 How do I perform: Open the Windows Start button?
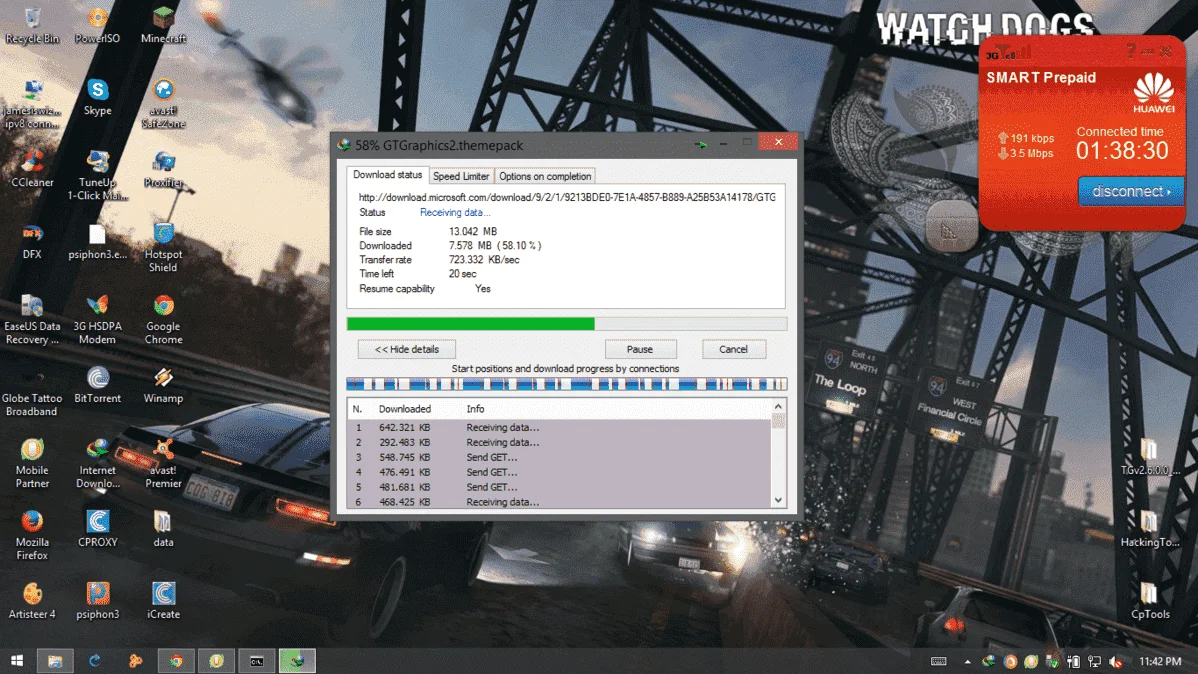pyautogui.click(x=16, y=660)
